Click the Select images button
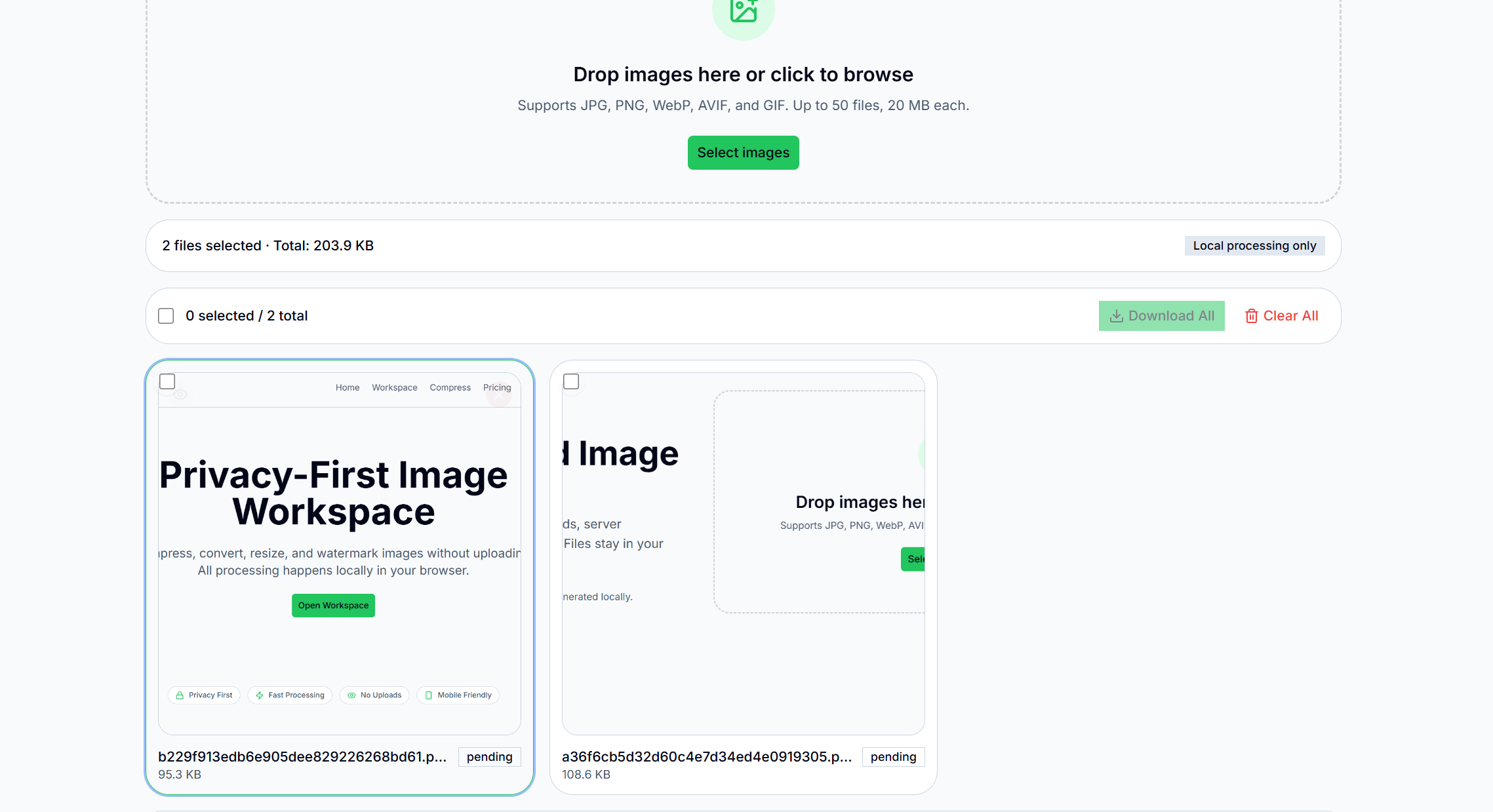1493x812 pixels. click(743, 153)
